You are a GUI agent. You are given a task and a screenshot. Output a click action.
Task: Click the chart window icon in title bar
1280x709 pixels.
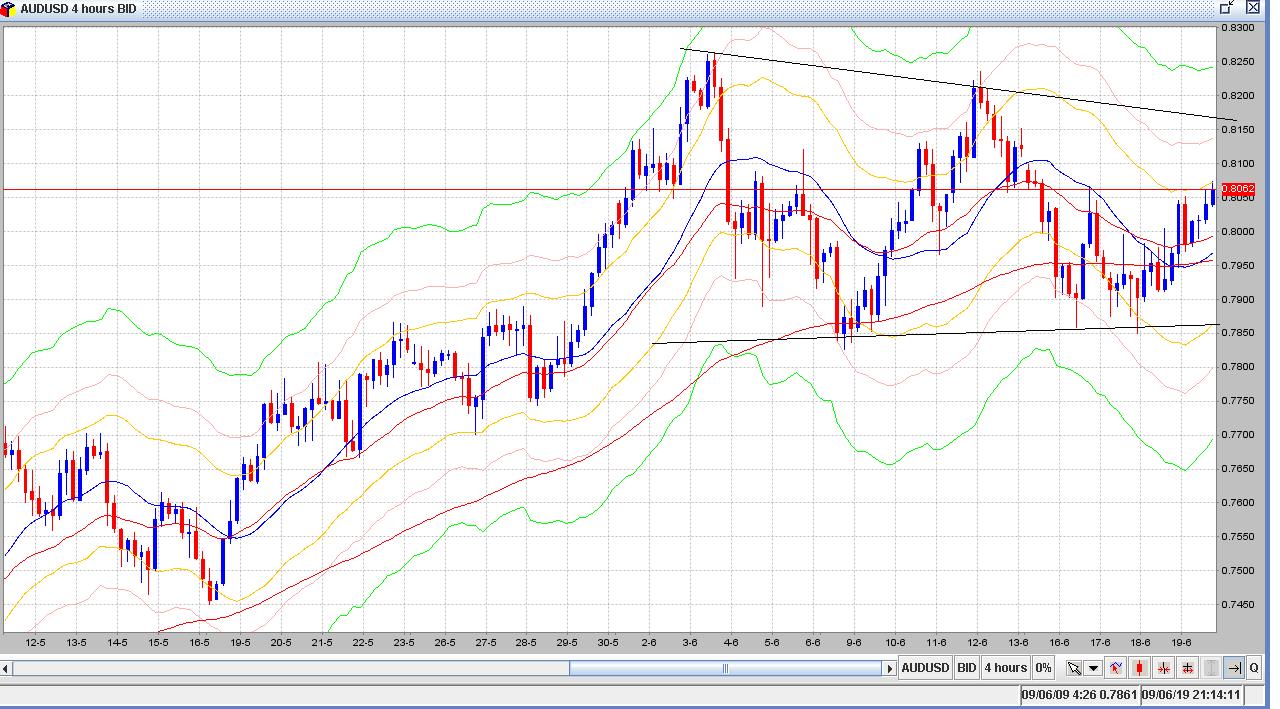[8, 8]
